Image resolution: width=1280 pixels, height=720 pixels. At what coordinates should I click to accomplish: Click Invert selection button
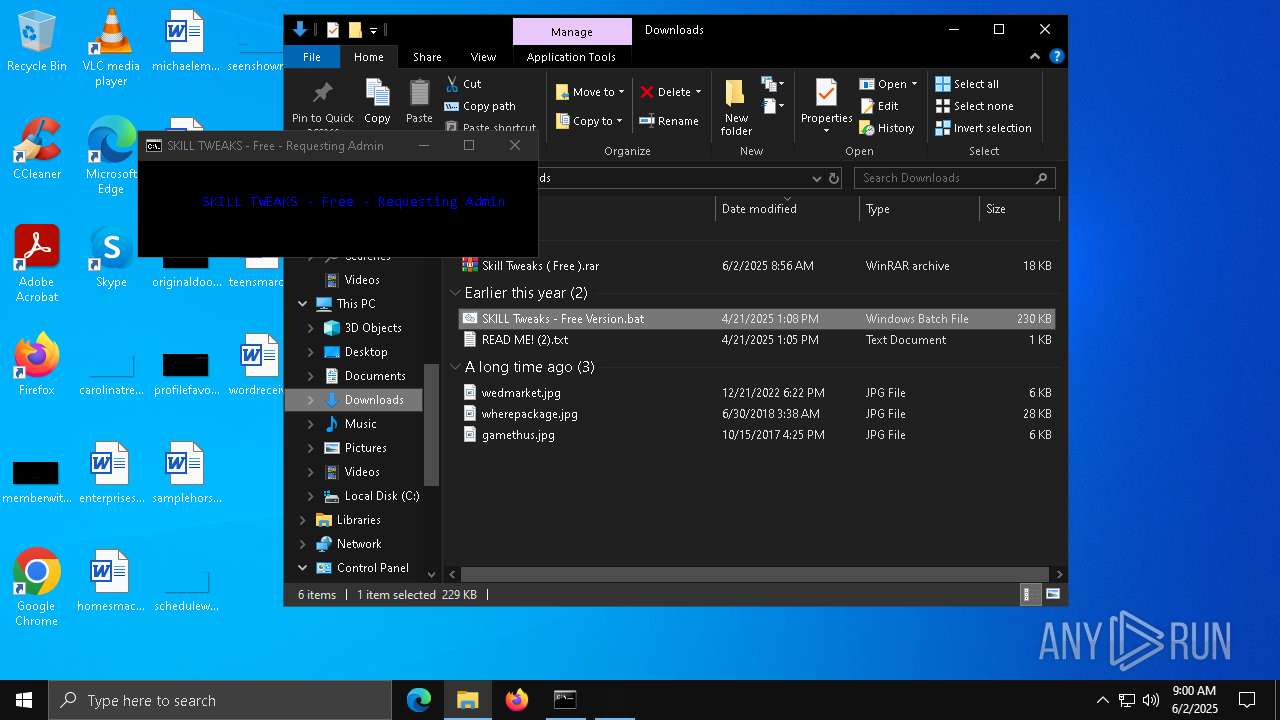[983, 128]
